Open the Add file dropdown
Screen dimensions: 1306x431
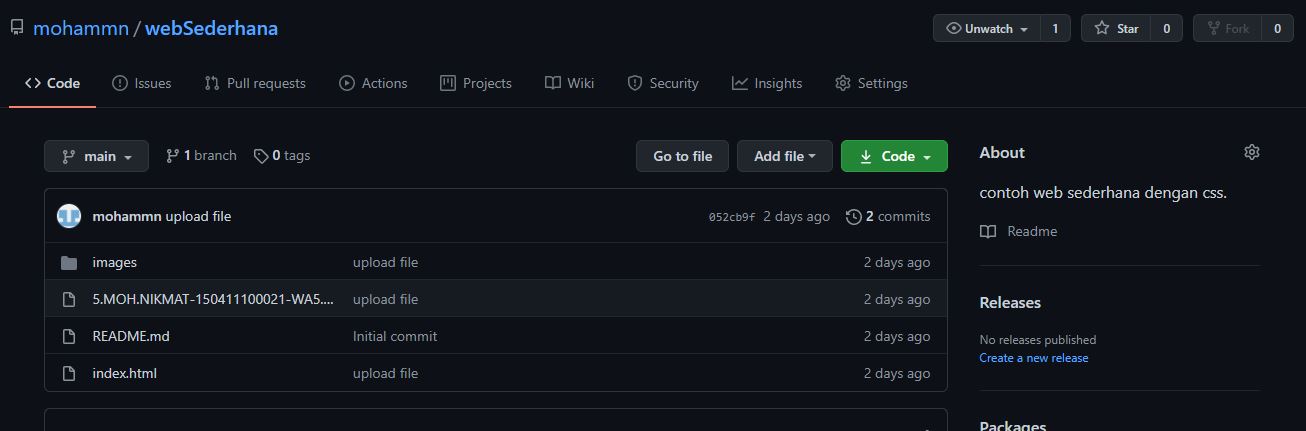784,156
